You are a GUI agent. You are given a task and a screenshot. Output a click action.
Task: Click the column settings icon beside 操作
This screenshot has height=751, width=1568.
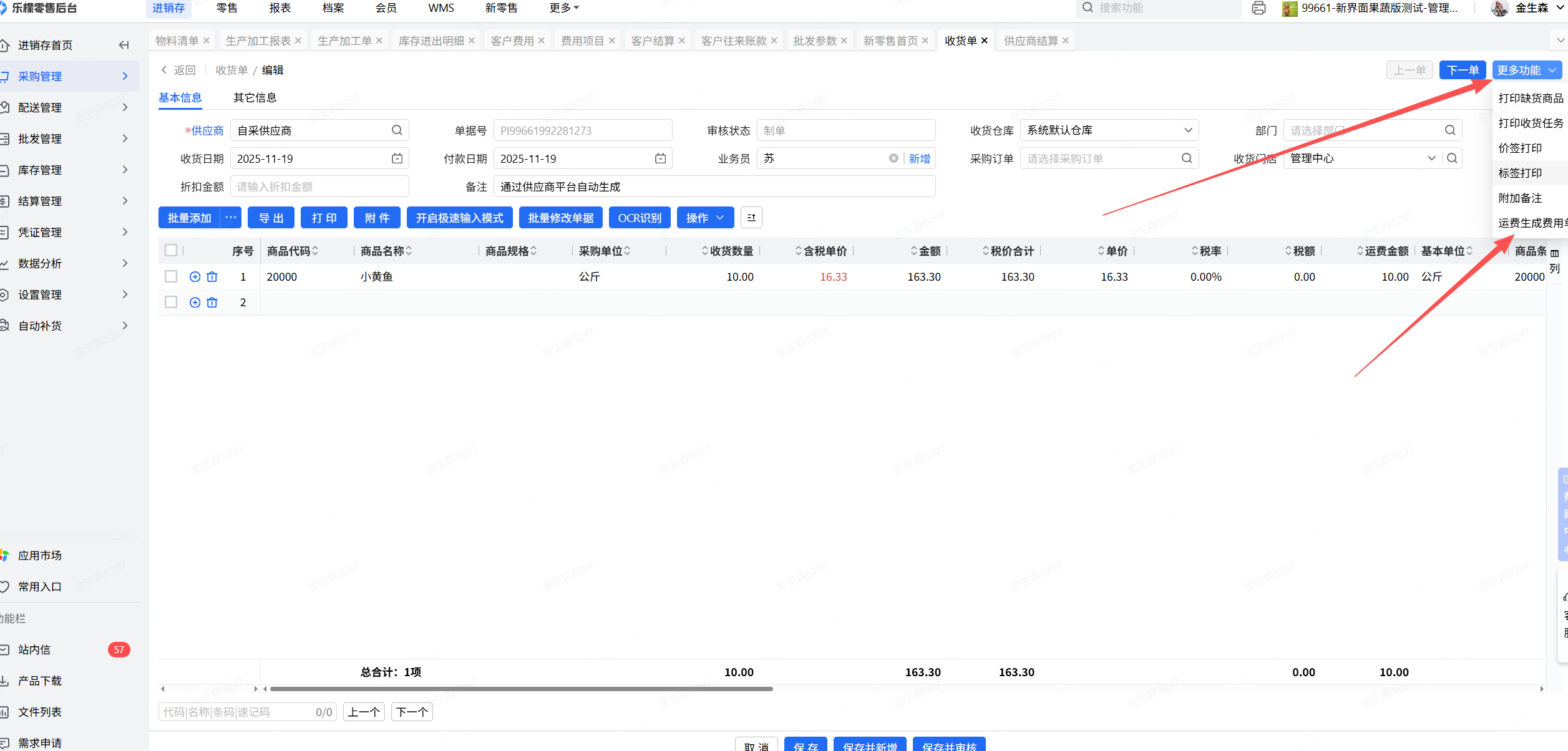point(751,218)
